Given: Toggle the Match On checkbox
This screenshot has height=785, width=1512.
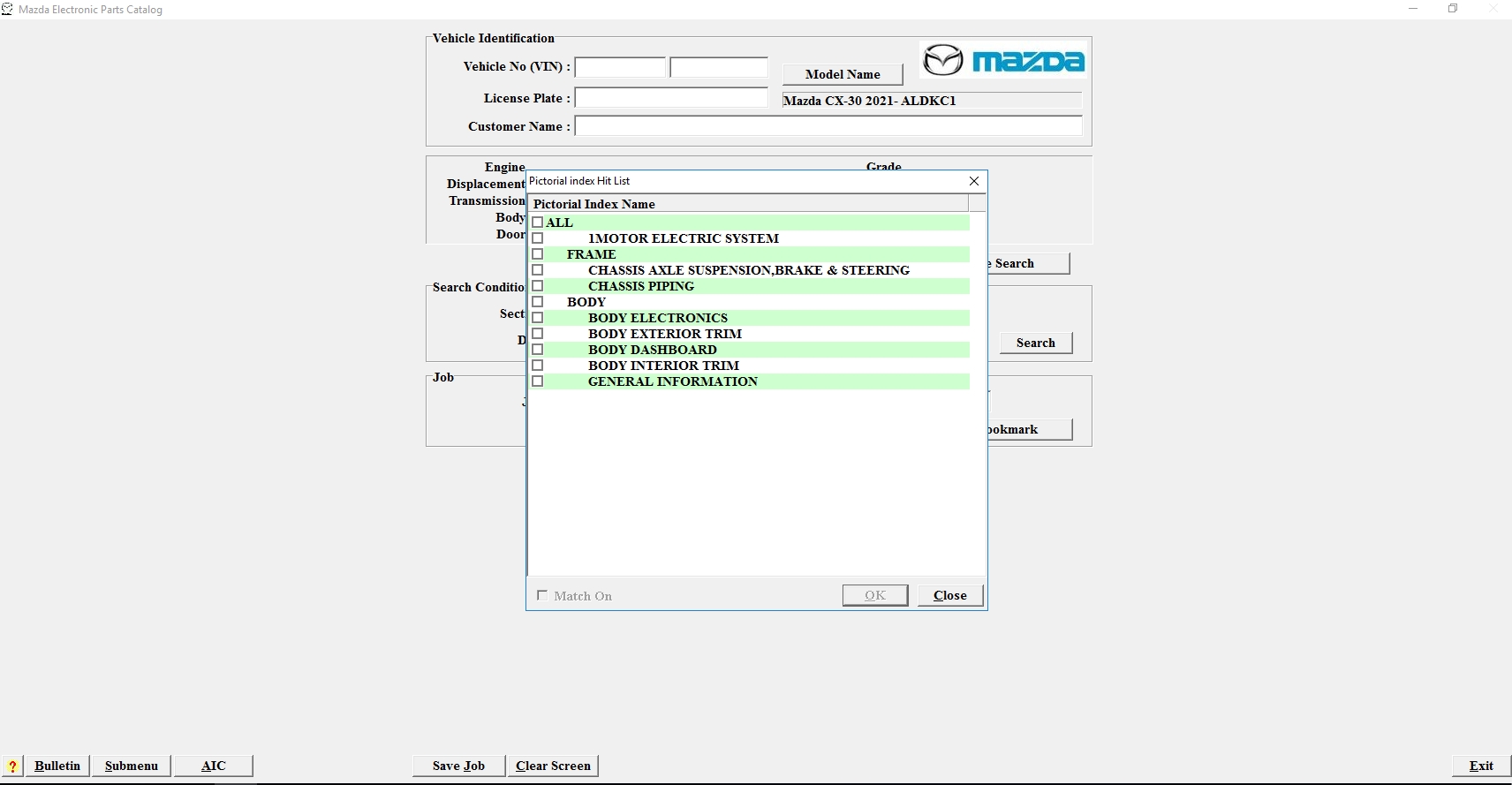Looking at the screenshot, I should 542,595.
